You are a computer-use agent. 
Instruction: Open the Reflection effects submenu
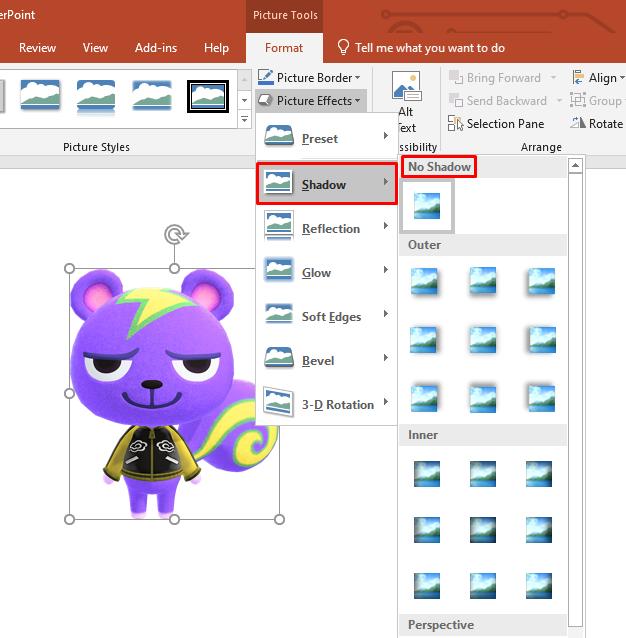(x=326, y=228)
